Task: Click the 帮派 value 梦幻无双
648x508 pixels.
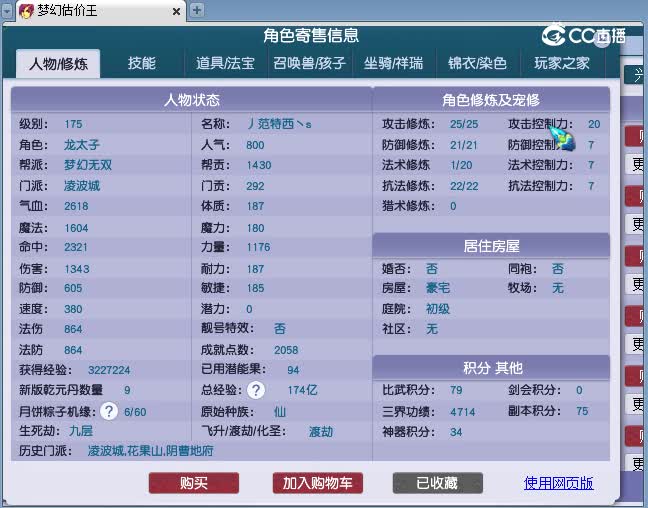Action: (88, 165)
